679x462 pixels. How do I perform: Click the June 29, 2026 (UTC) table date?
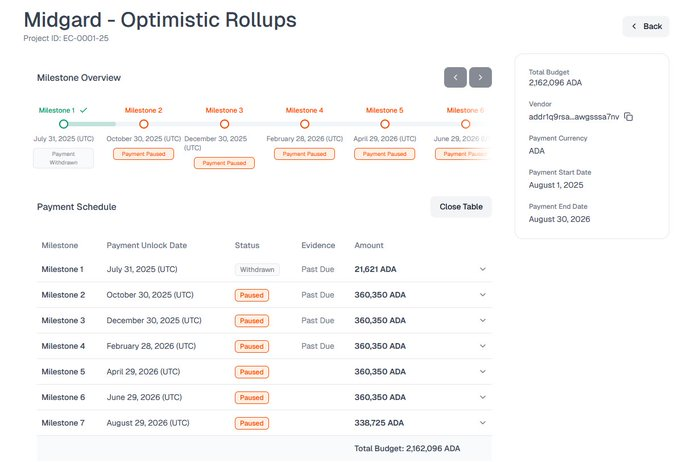[x=144, y=397]
